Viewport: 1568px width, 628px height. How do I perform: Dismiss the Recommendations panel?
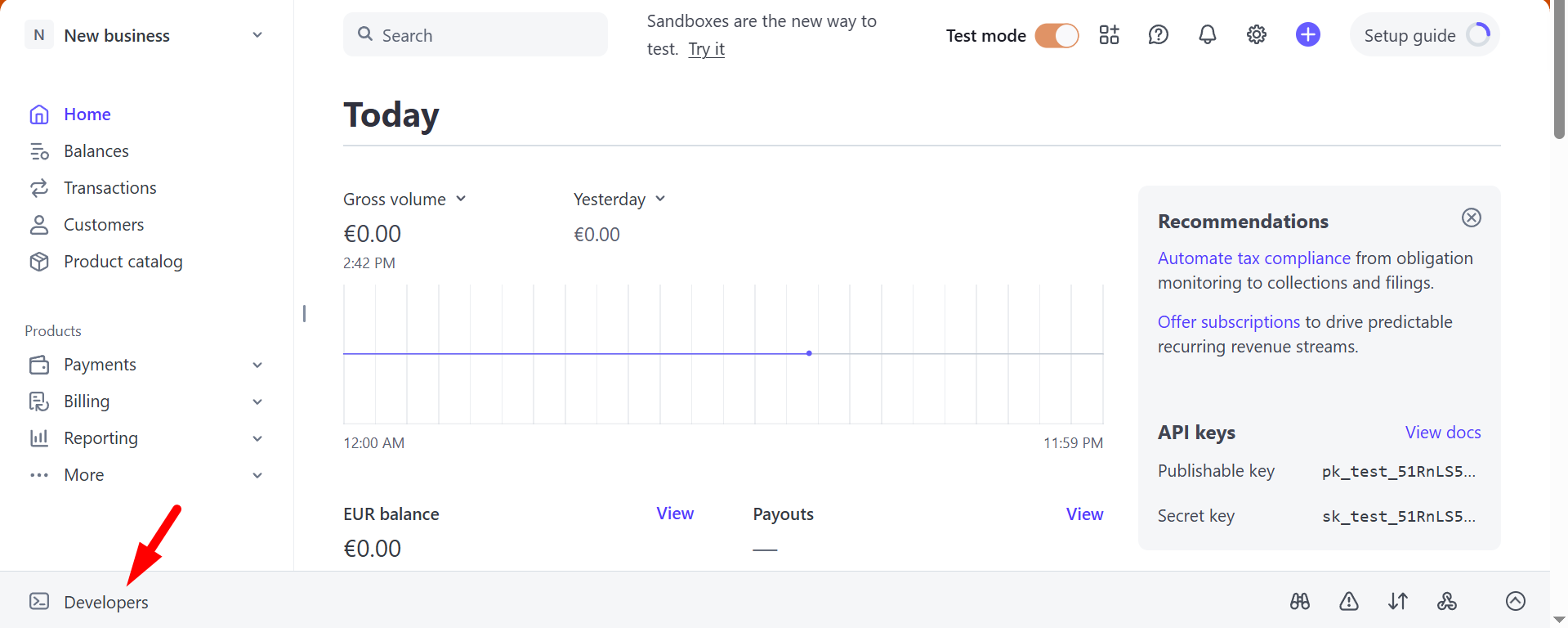pos(1471,218)
